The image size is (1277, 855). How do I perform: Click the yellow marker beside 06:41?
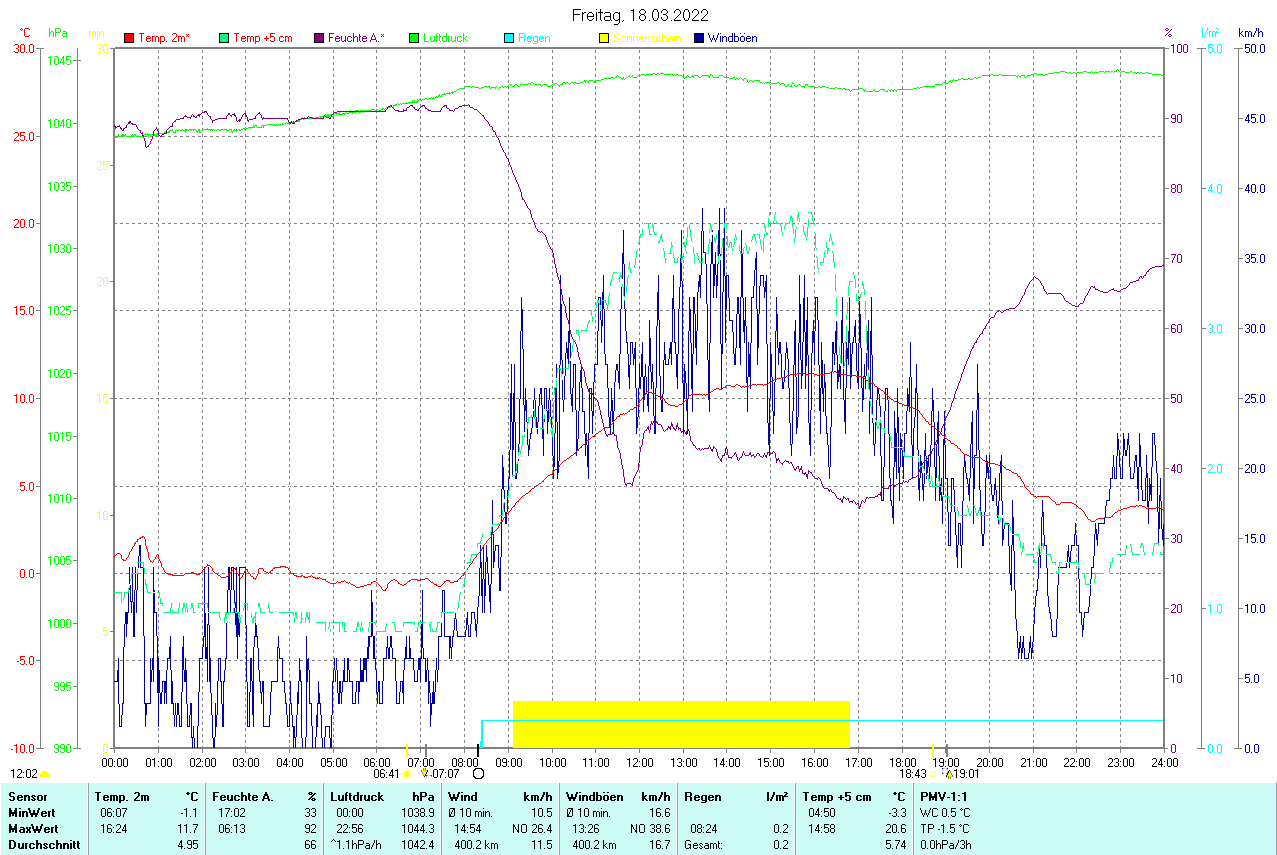[406, 774]
